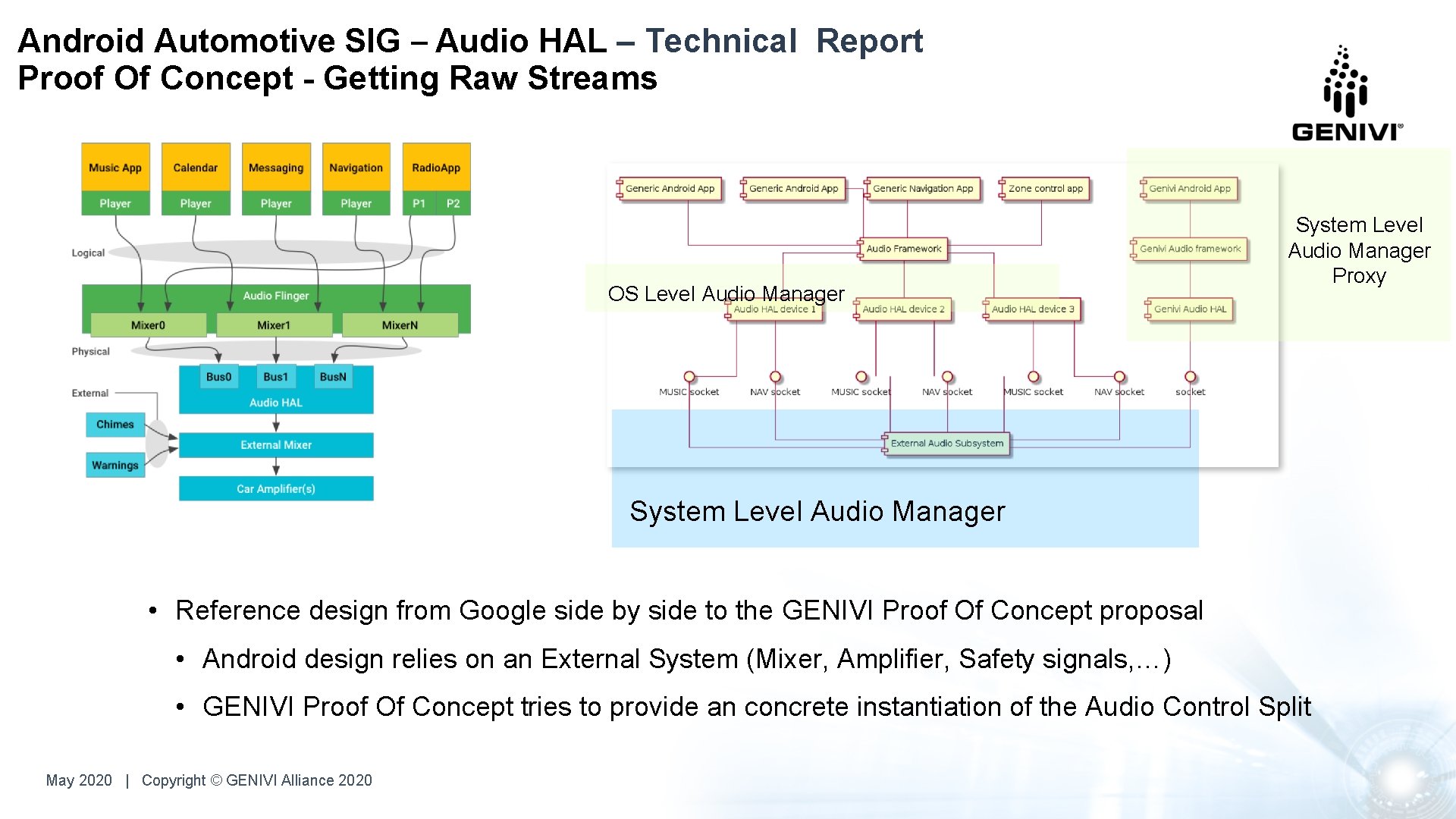Viewport: 1456px width, 819px height.
Task: Click the Car Amplifier(s) block
Action: pyautogui.click(x=275, y=489)
